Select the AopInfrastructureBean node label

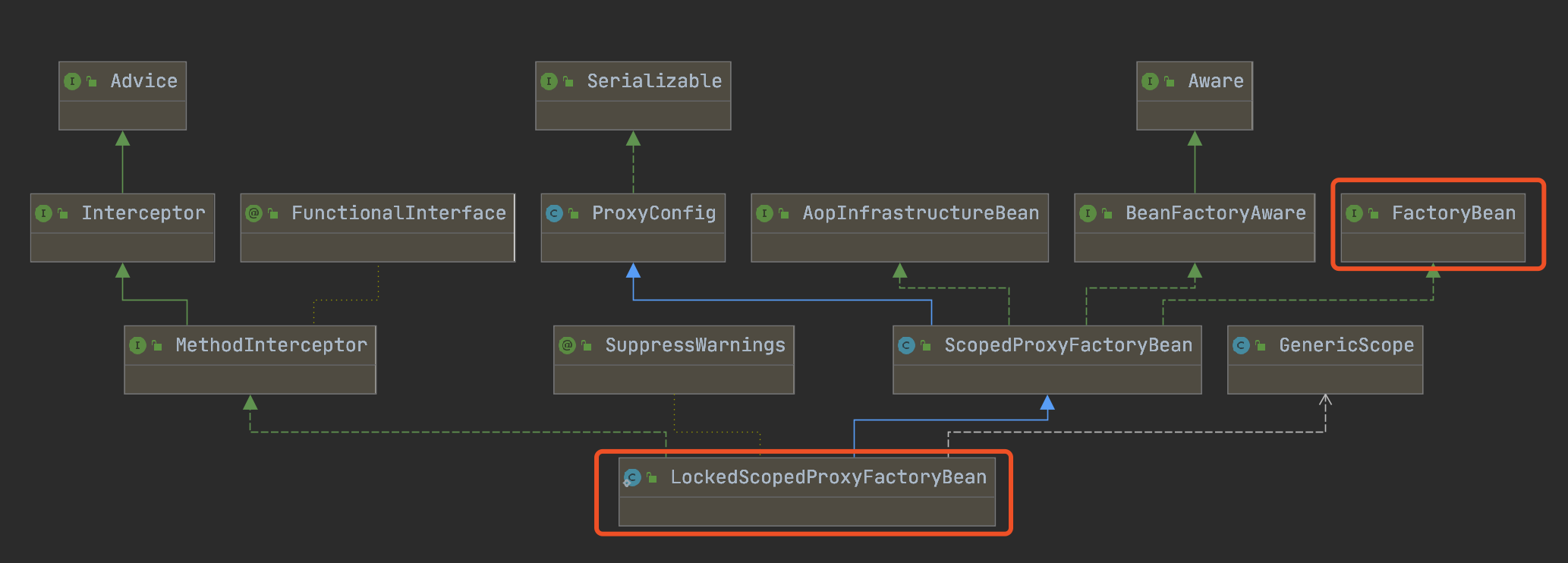[x=921, y=213]
